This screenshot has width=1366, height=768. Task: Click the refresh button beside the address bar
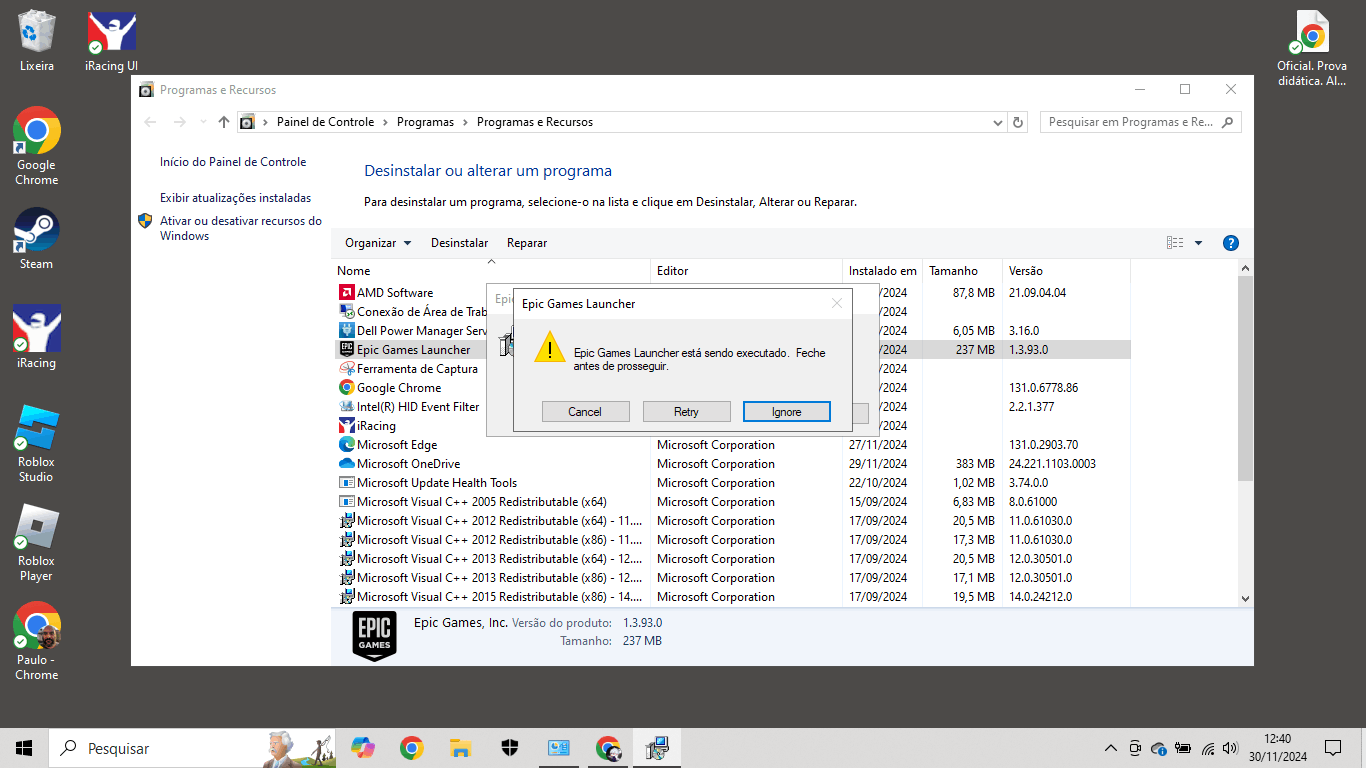pyautogui.click(x=1018, y=122)
